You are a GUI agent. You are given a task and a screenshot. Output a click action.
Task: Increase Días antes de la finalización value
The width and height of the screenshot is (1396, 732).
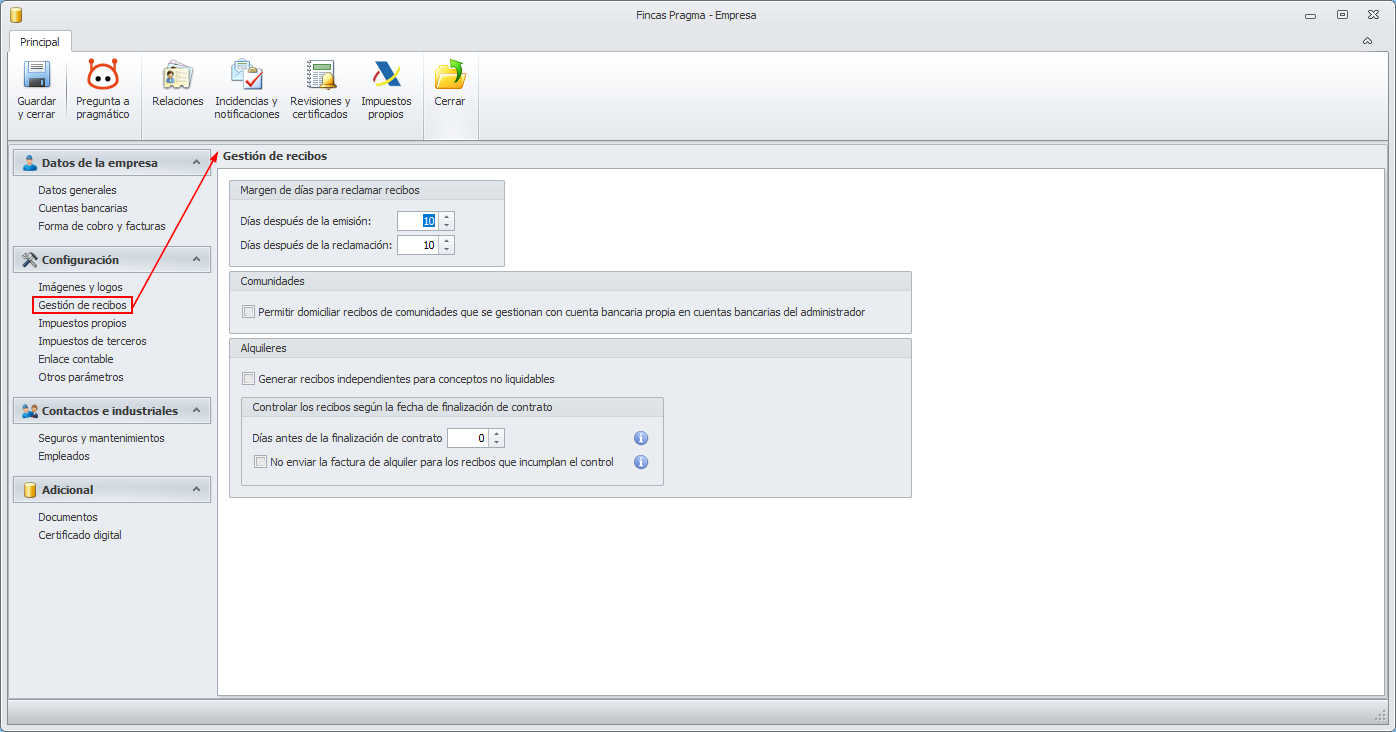tap(497, 434)
